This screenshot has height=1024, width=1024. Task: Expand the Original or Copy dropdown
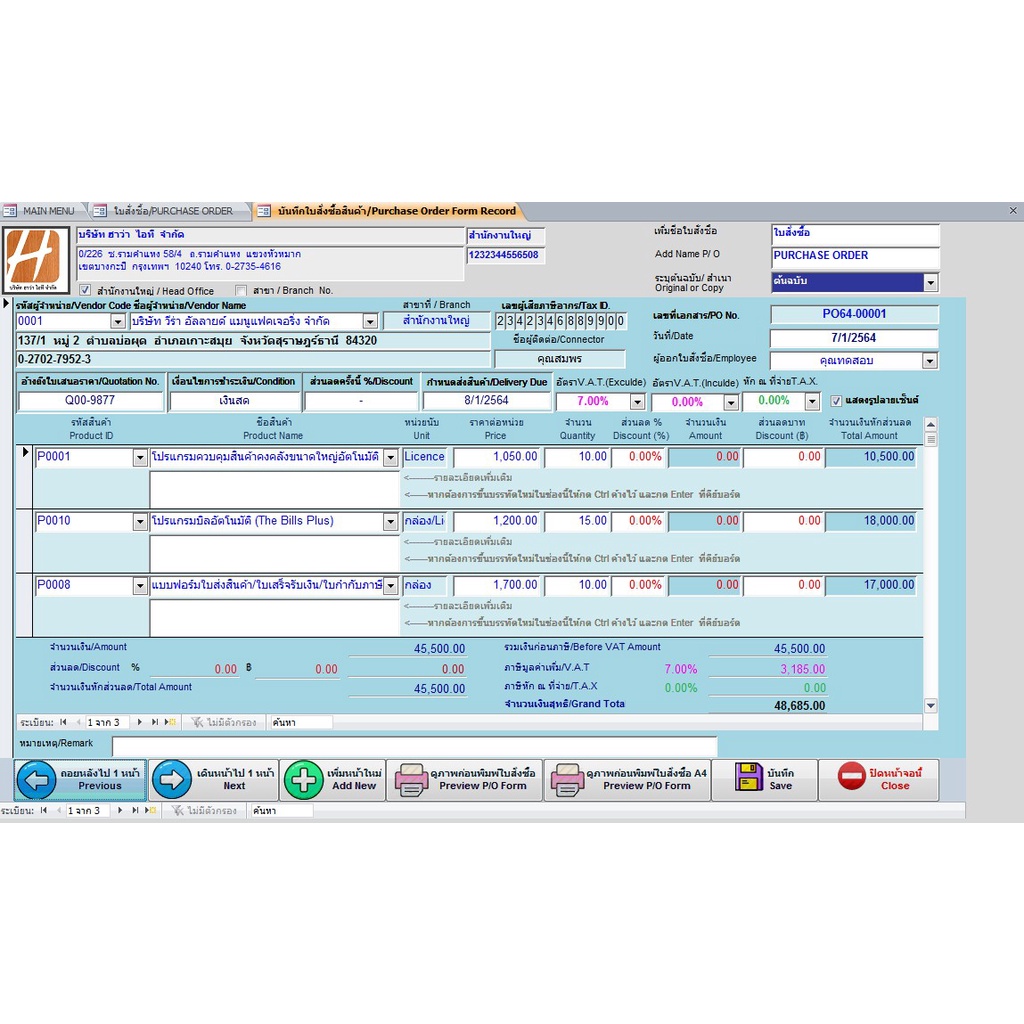point(931,283)
